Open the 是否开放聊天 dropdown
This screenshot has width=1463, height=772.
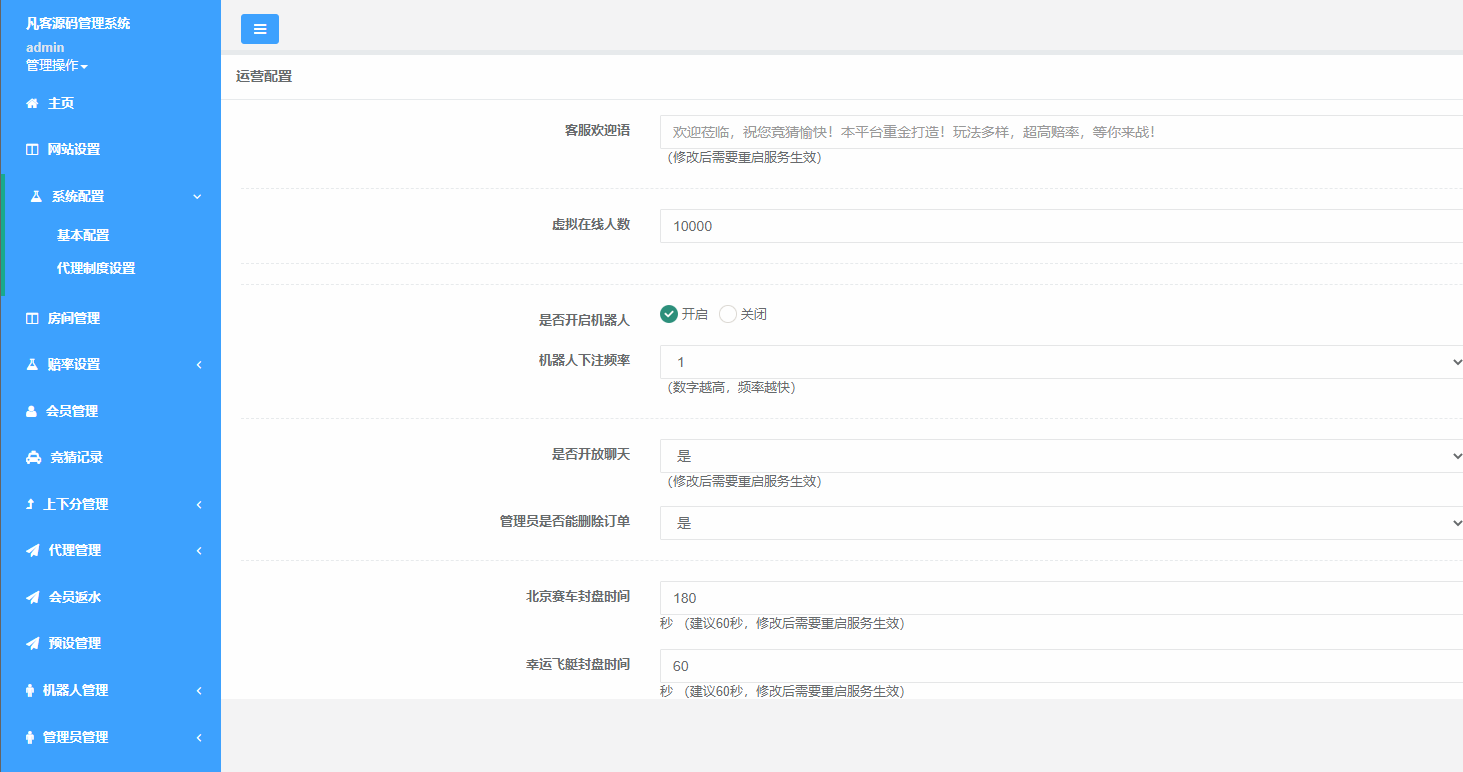coord(1060,456)
